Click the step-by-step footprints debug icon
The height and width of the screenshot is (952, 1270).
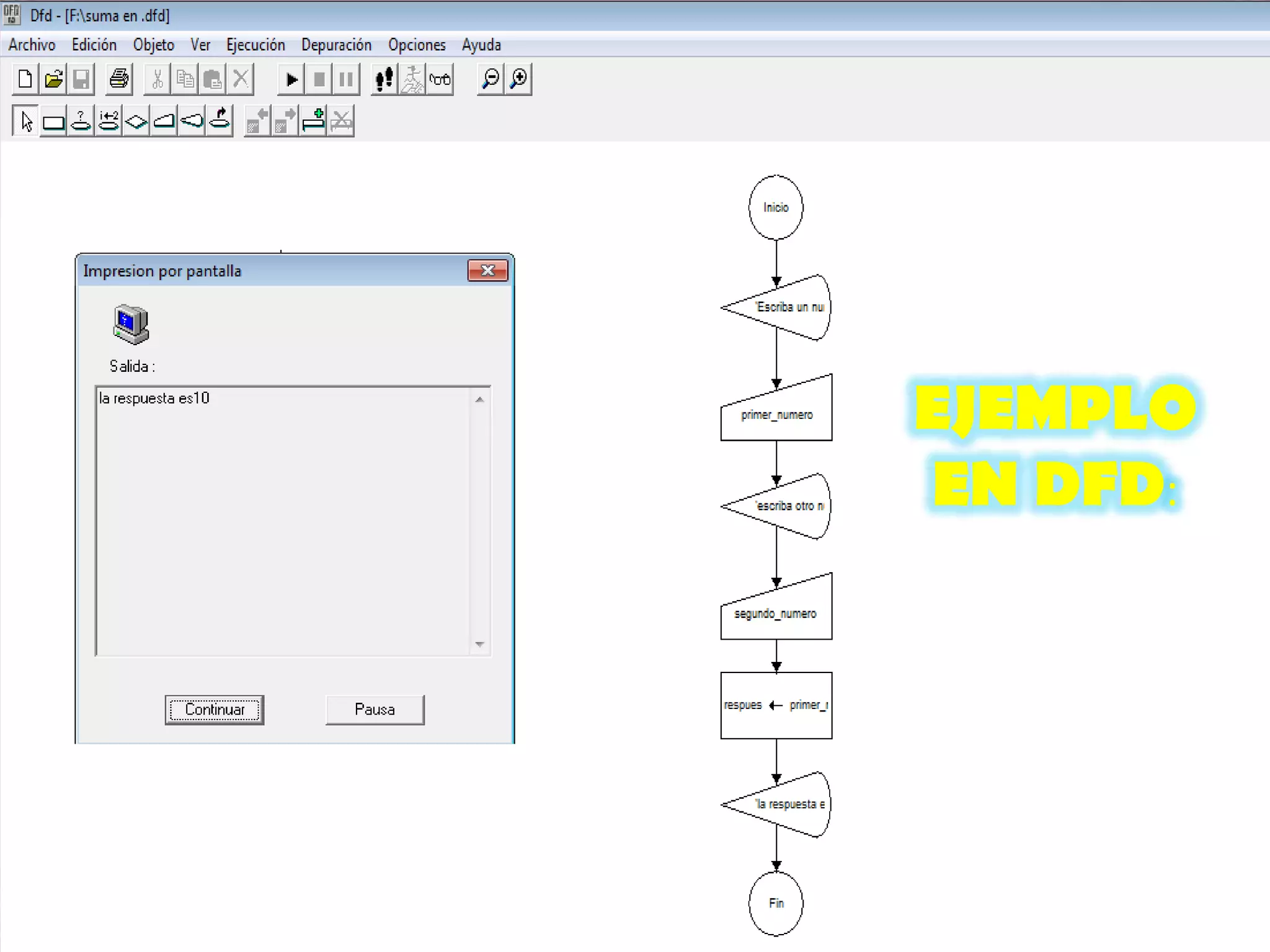click(x=384, y=79)
